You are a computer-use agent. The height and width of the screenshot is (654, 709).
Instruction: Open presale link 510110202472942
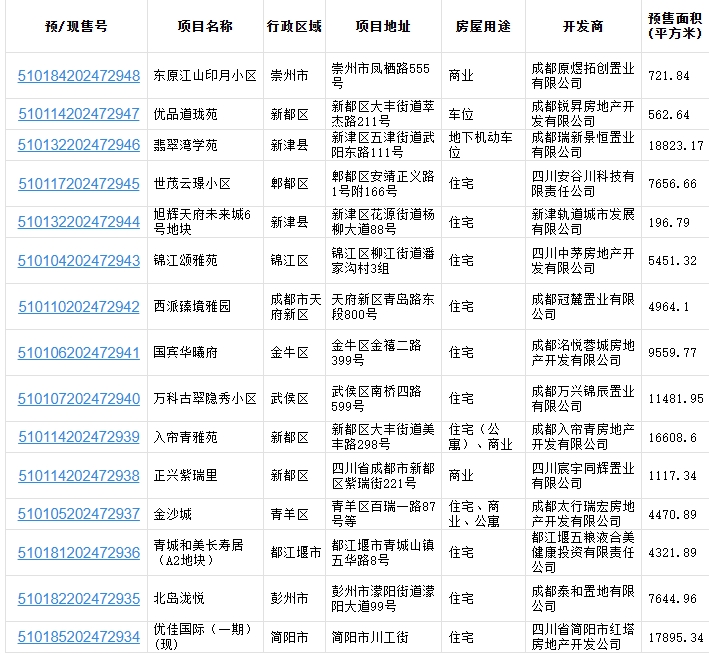point(79,307)
